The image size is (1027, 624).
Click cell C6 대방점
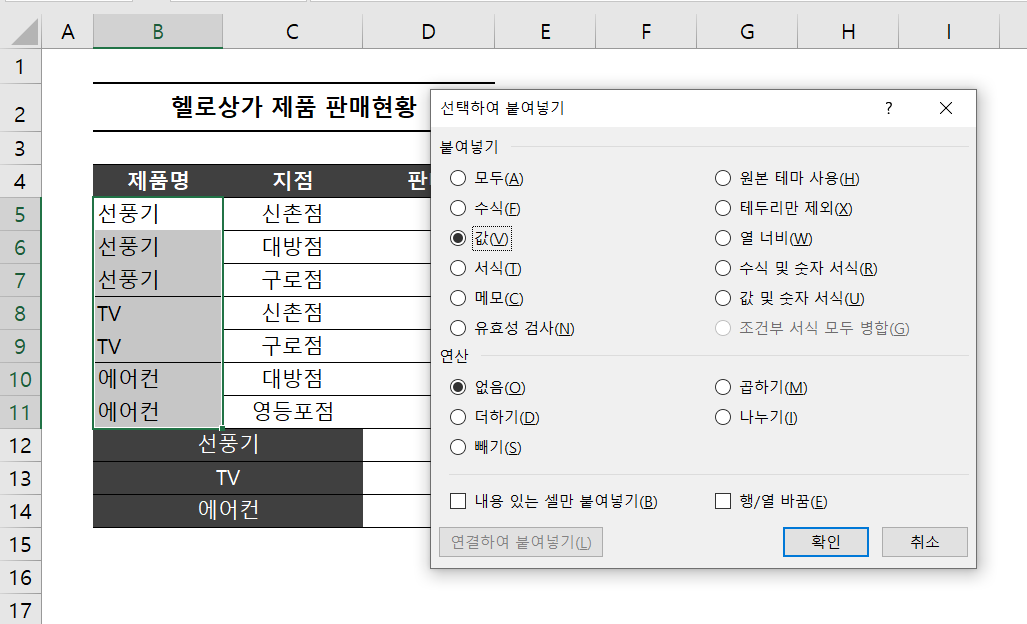[x=293, y=247]
